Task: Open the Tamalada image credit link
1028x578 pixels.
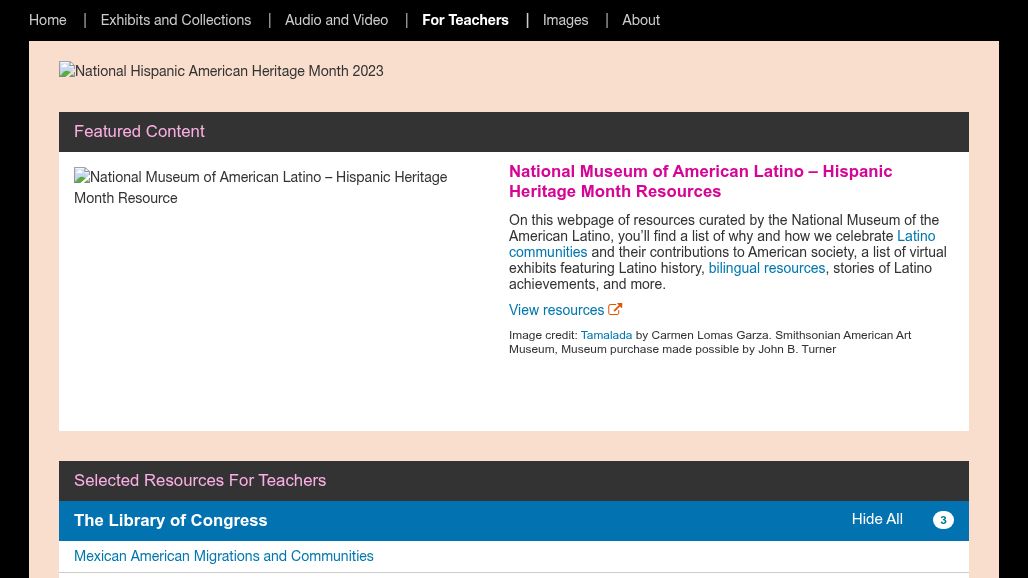Action: click(x=606, y=335)
